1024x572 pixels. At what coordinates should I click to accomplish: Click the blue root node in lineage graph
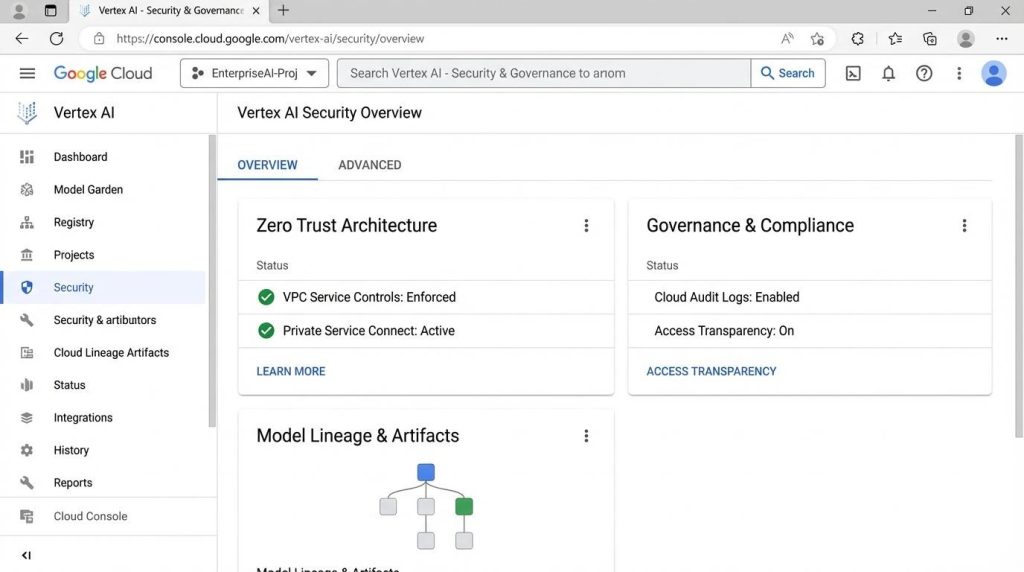click(x=426, y=472)
